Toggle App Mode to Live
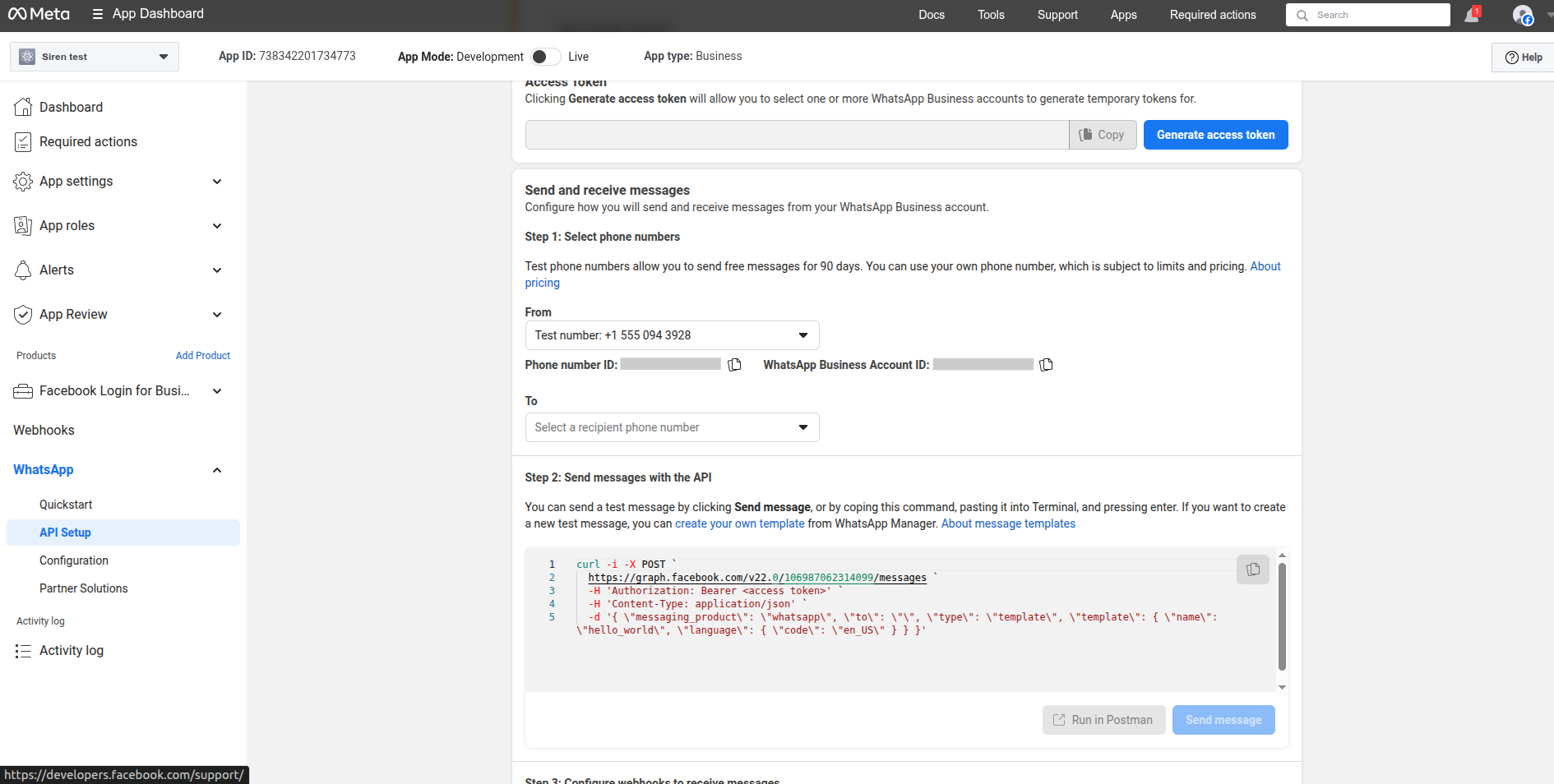 (x=545, y=57)
